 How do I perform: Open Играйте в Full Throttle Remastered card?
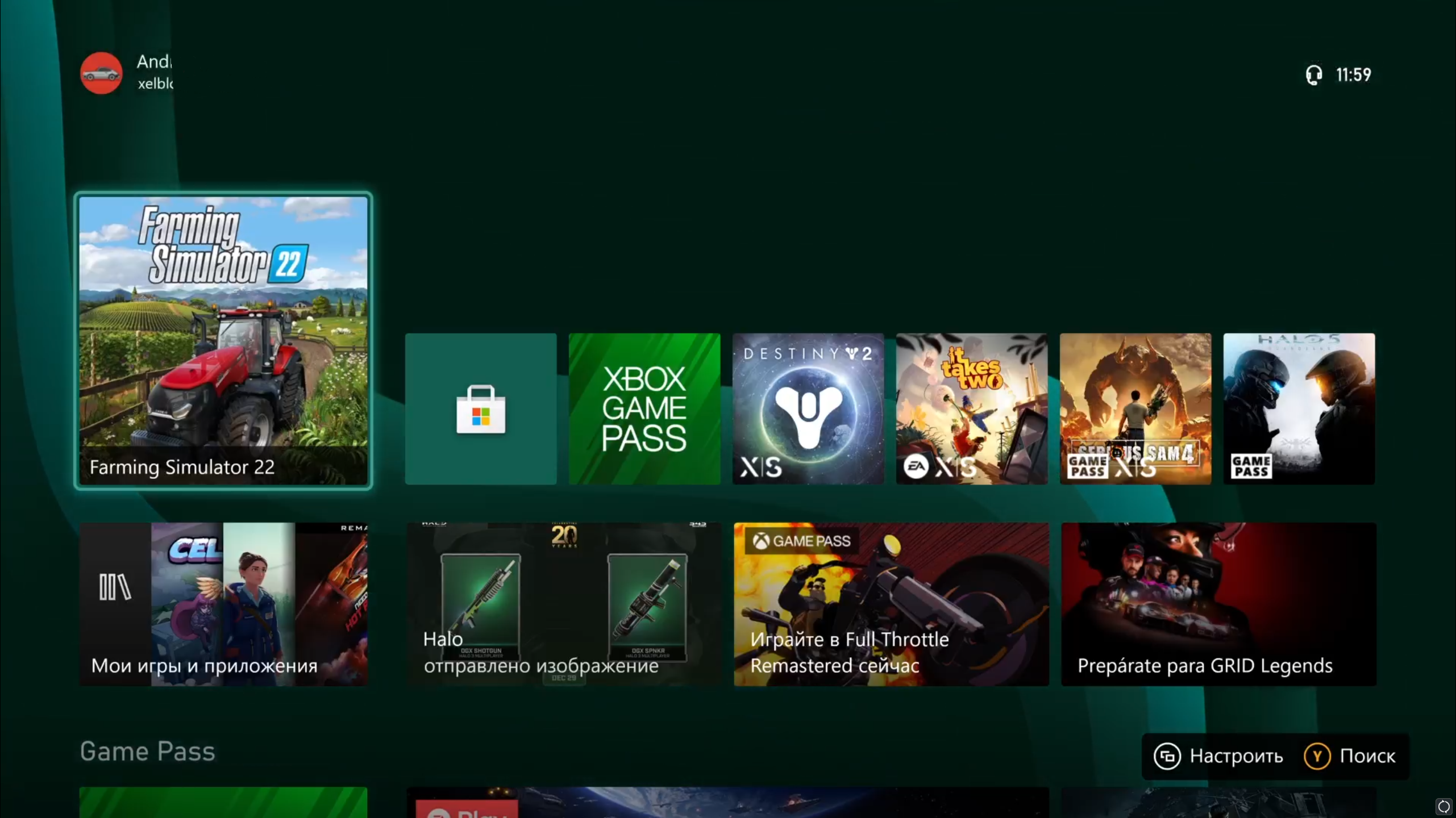pyautogui.click(x=891, y=604)
